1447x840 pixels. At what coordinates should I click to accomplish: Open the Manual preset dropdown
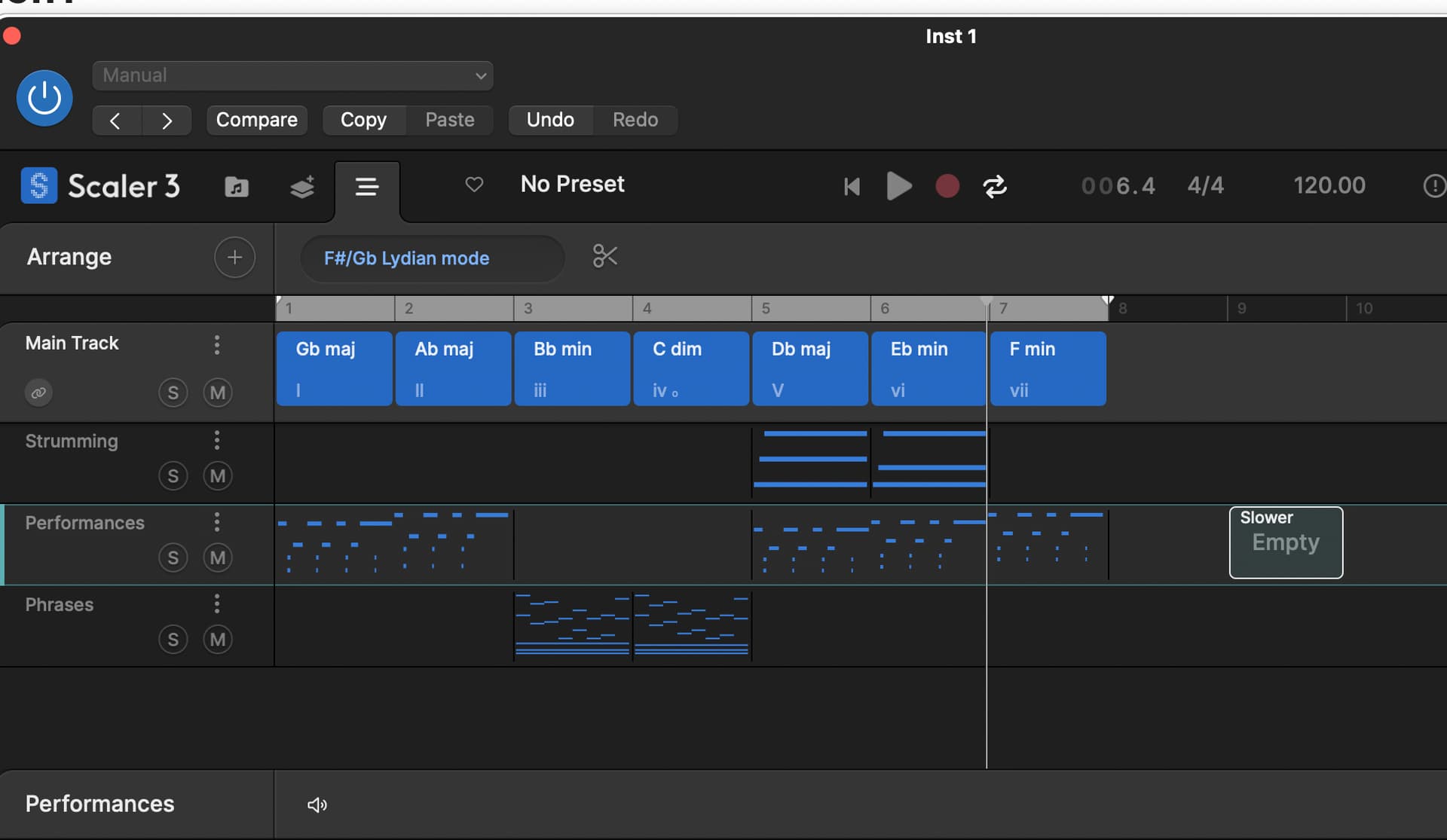pos(292,75)
